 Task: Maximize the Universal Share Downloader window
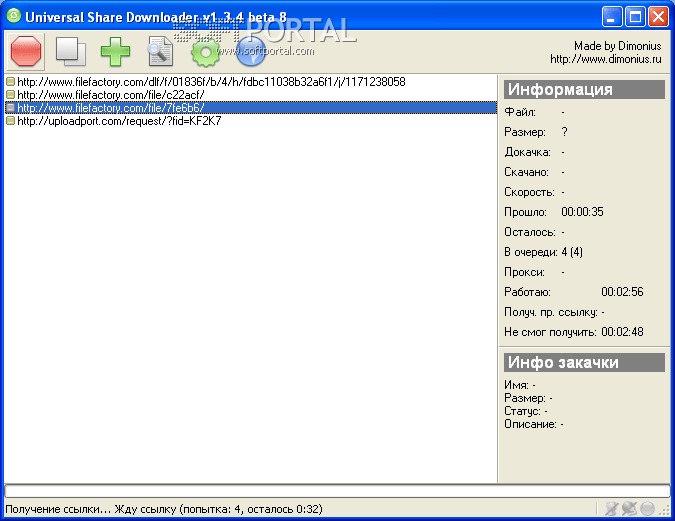pos(635,17)
